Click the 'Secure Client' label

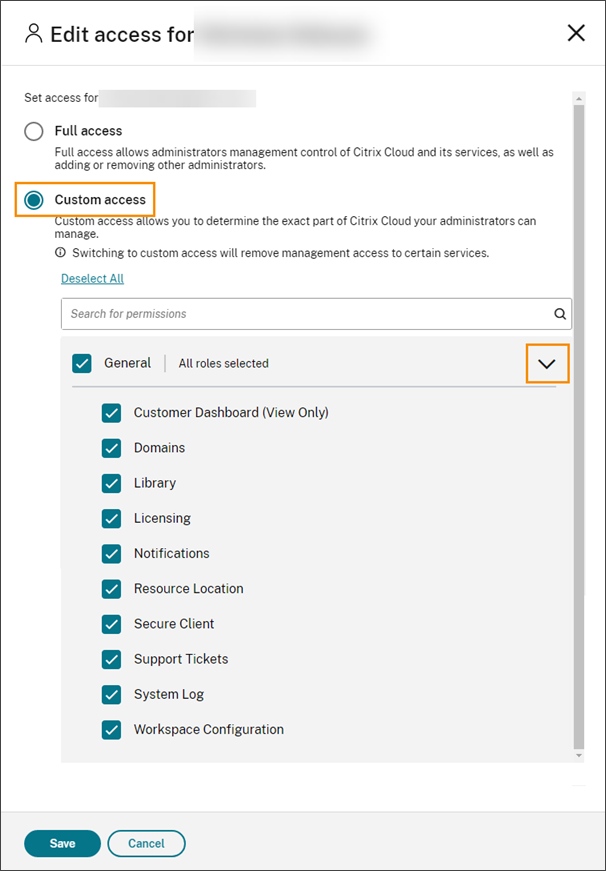tap(174, 624)
